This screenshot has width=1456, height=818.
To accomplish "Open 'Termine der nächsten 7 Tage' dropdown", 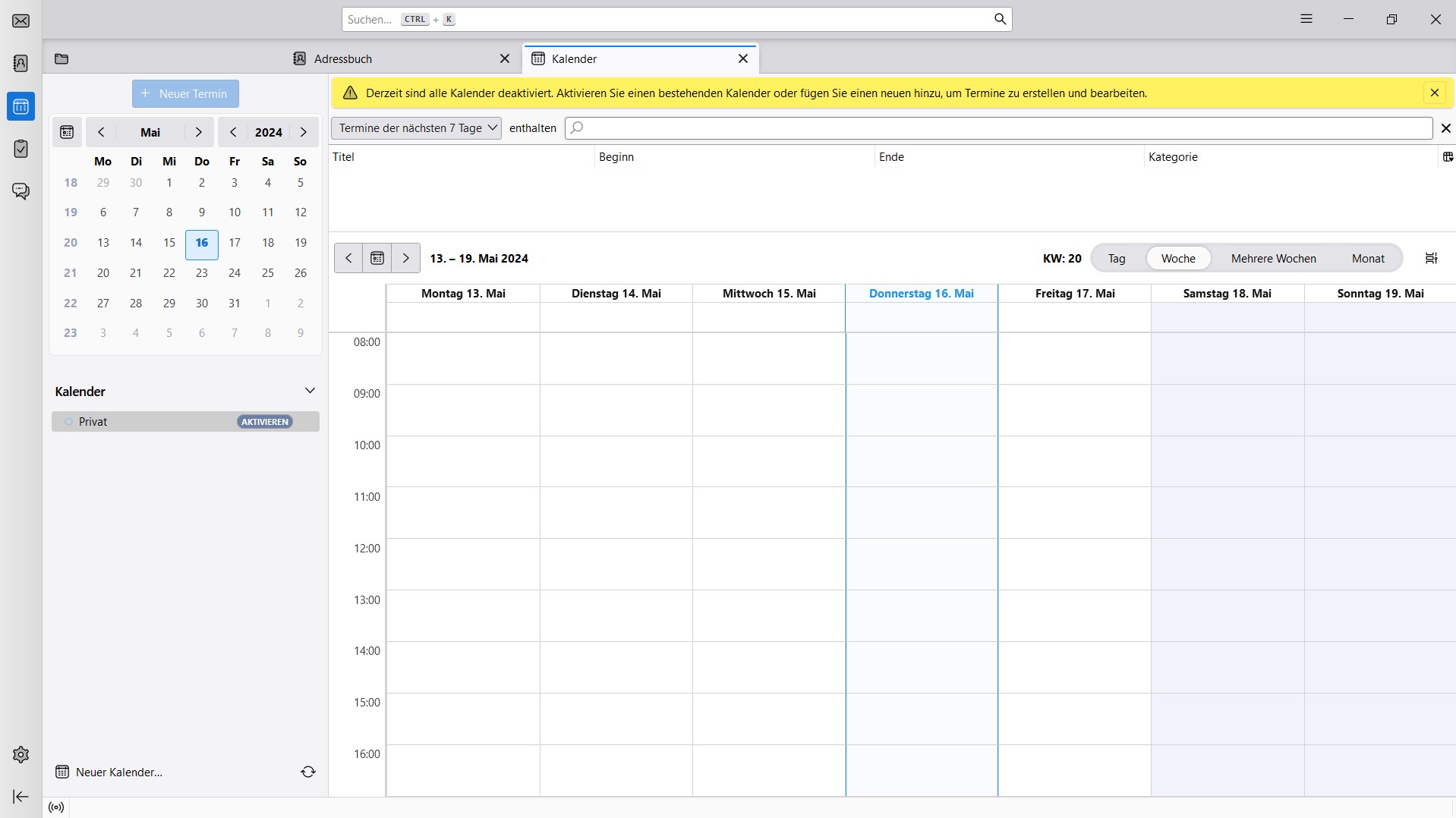I will tap(416, 128).
